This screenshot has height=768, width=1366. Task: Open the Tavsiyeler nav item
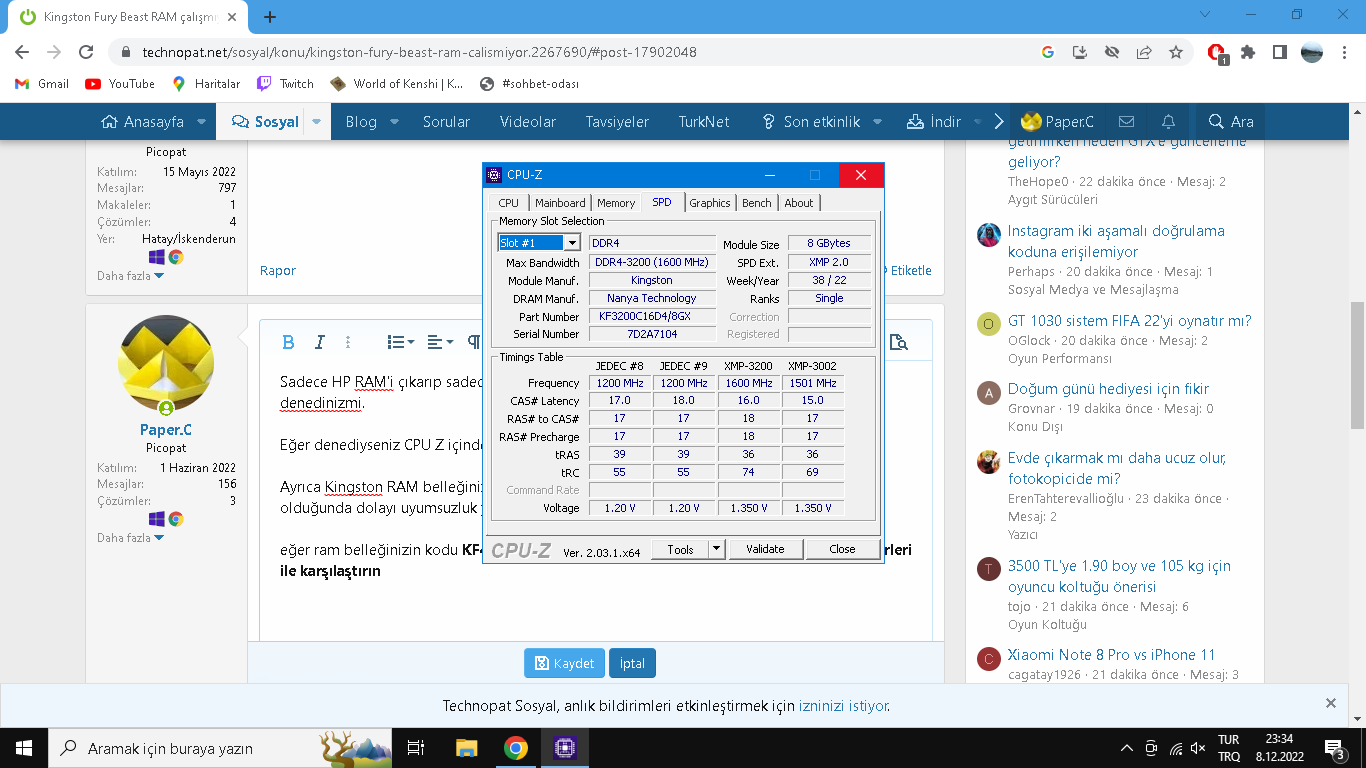point(617,122)
